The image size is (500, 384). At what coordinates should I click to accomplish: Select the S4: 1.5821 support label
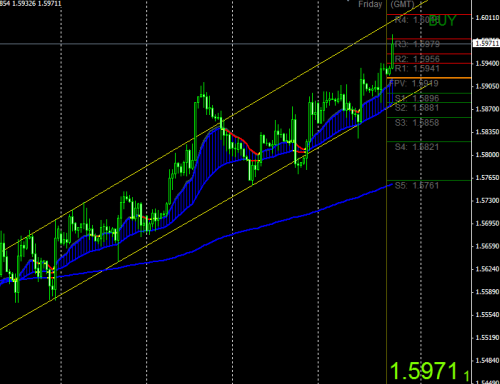click(x=417, y=147)
